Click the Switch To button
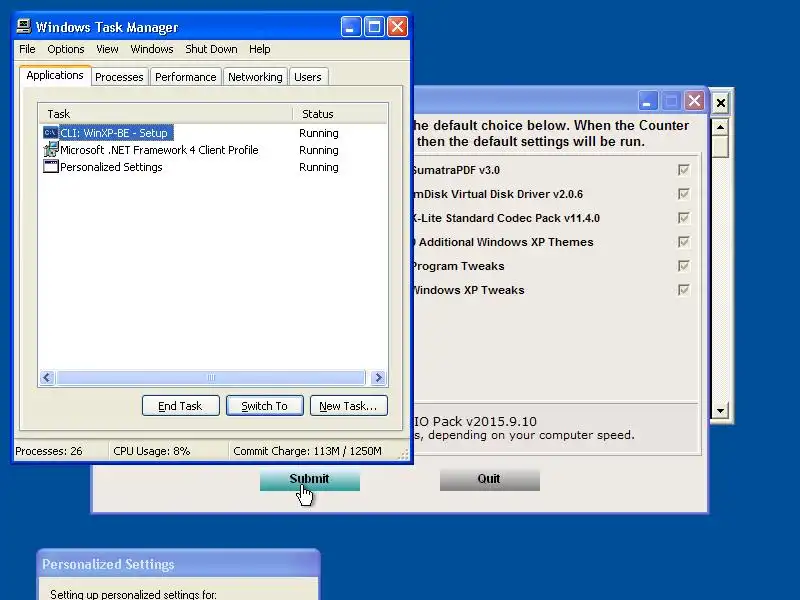 [x=265, y=406]
